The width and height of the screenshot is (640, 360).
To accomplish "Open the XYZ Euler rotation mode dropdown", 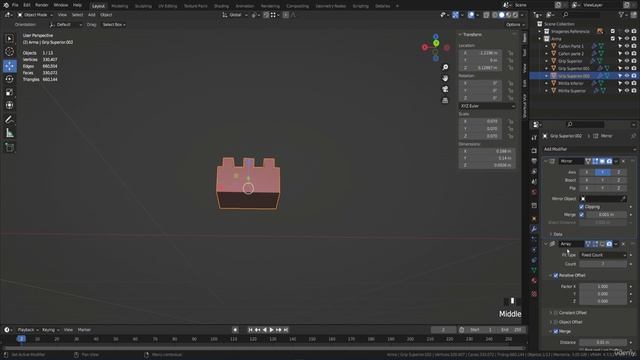I will [x=487, y=106].
